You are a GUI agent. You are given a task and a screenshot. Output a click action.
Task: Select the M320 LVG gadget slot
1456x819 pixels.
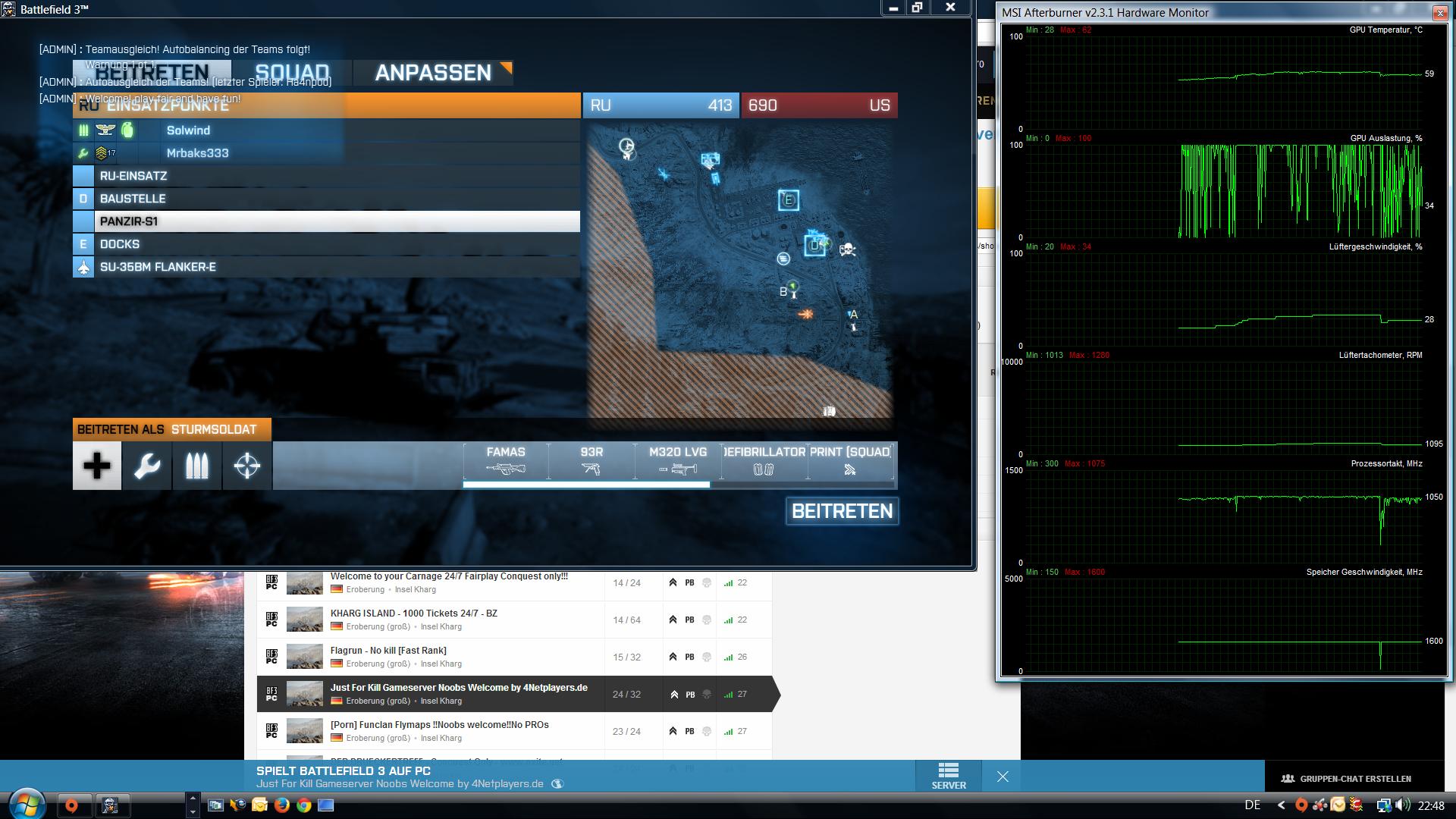coord(678,460)
